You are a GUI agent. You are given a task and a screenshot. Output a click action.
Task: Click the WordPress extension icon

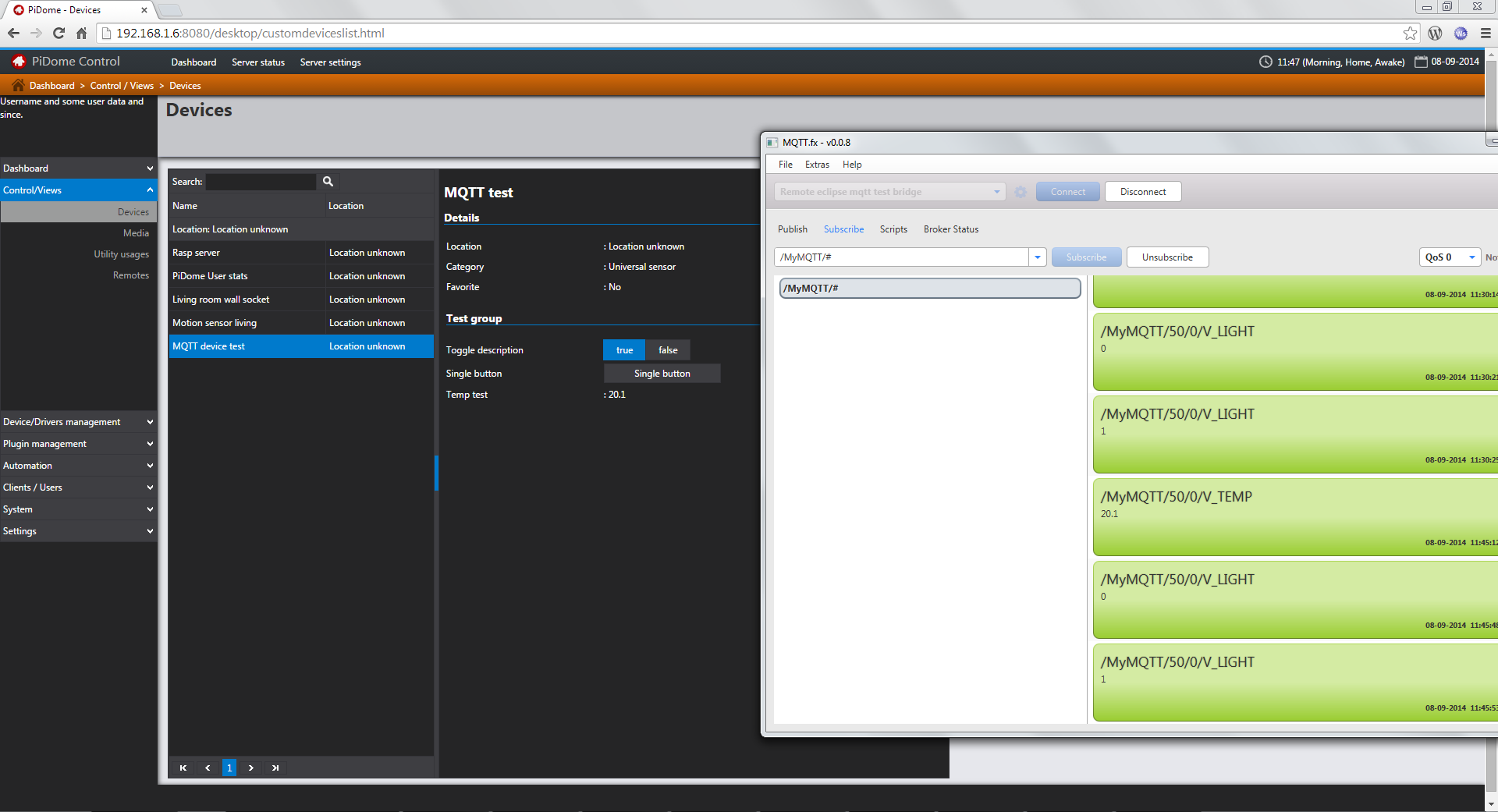(1435, 33)
